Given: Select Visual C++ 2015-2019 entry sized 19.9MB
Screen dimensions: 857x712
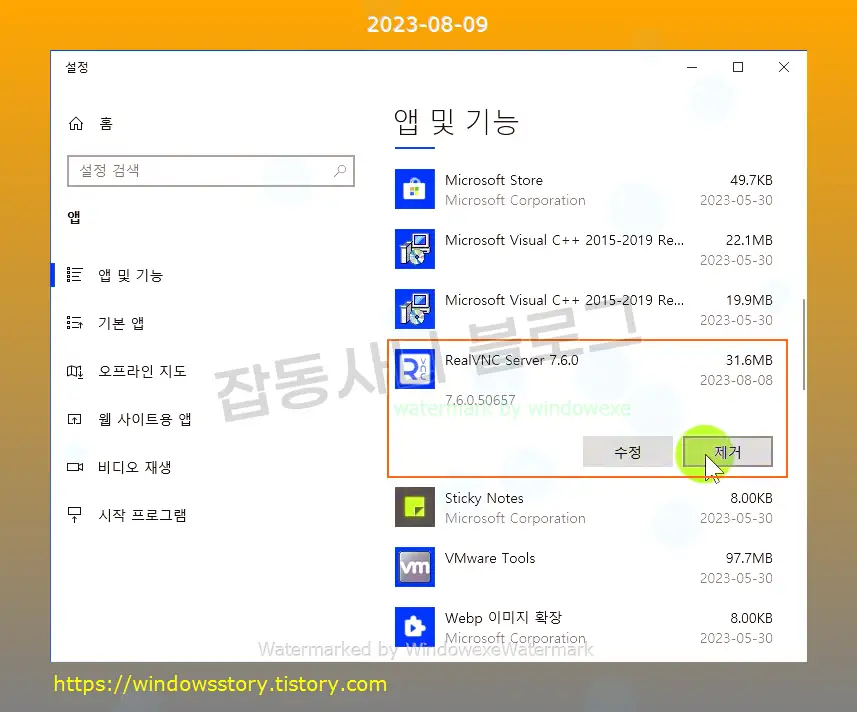Looking at the screenshot, I should [x=564, y=301].
